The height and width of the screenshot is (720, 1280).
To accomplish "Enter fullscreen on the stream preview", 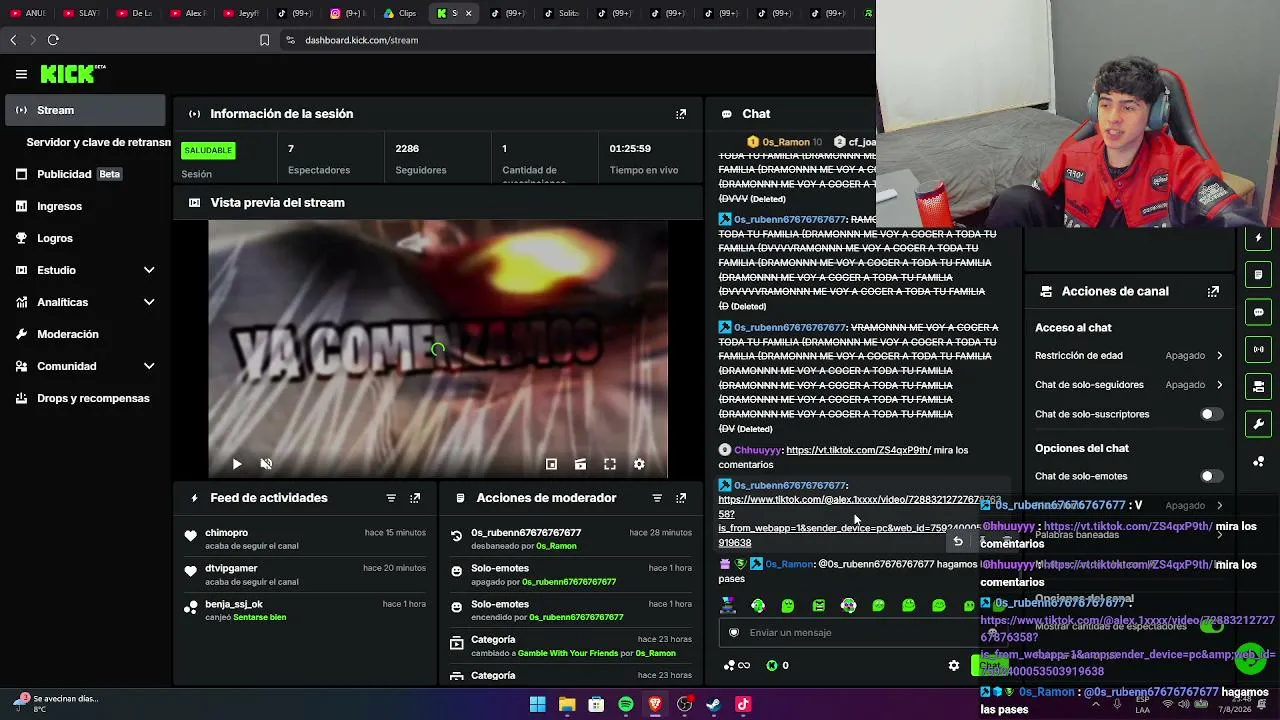I will coord(610,464).
